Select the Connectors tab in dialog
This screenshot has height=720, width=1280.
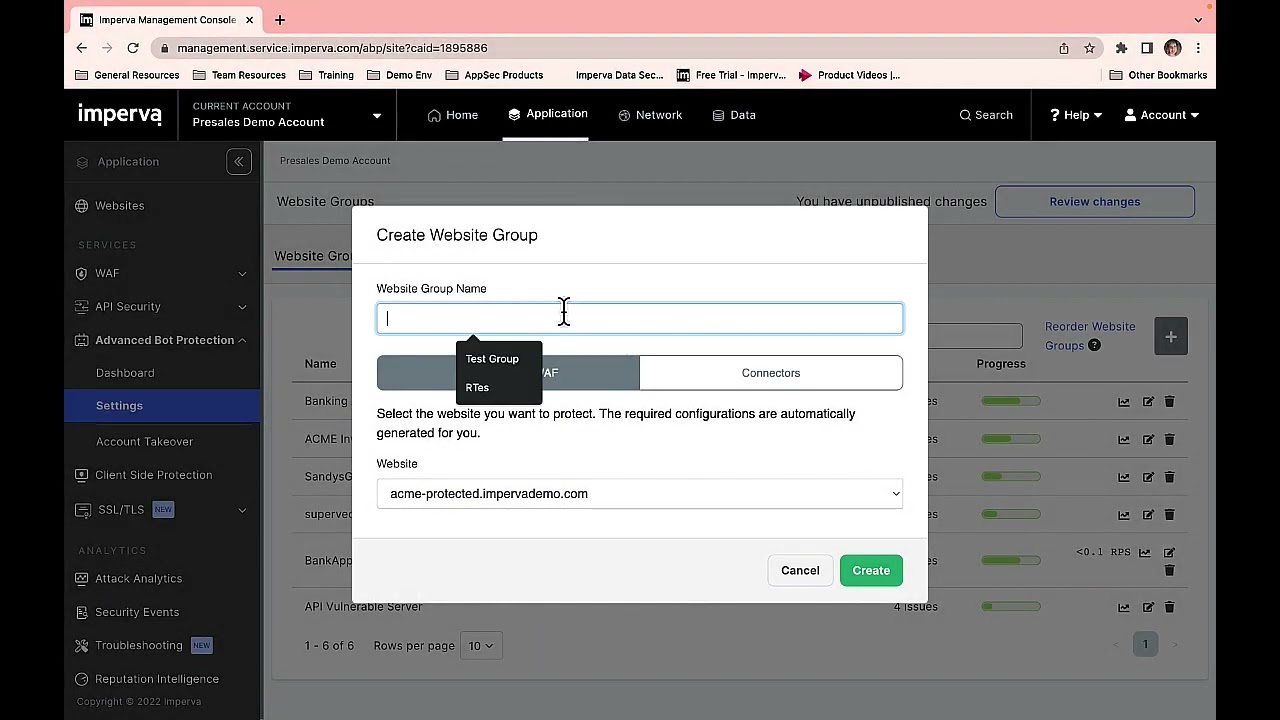click(771, 373)
